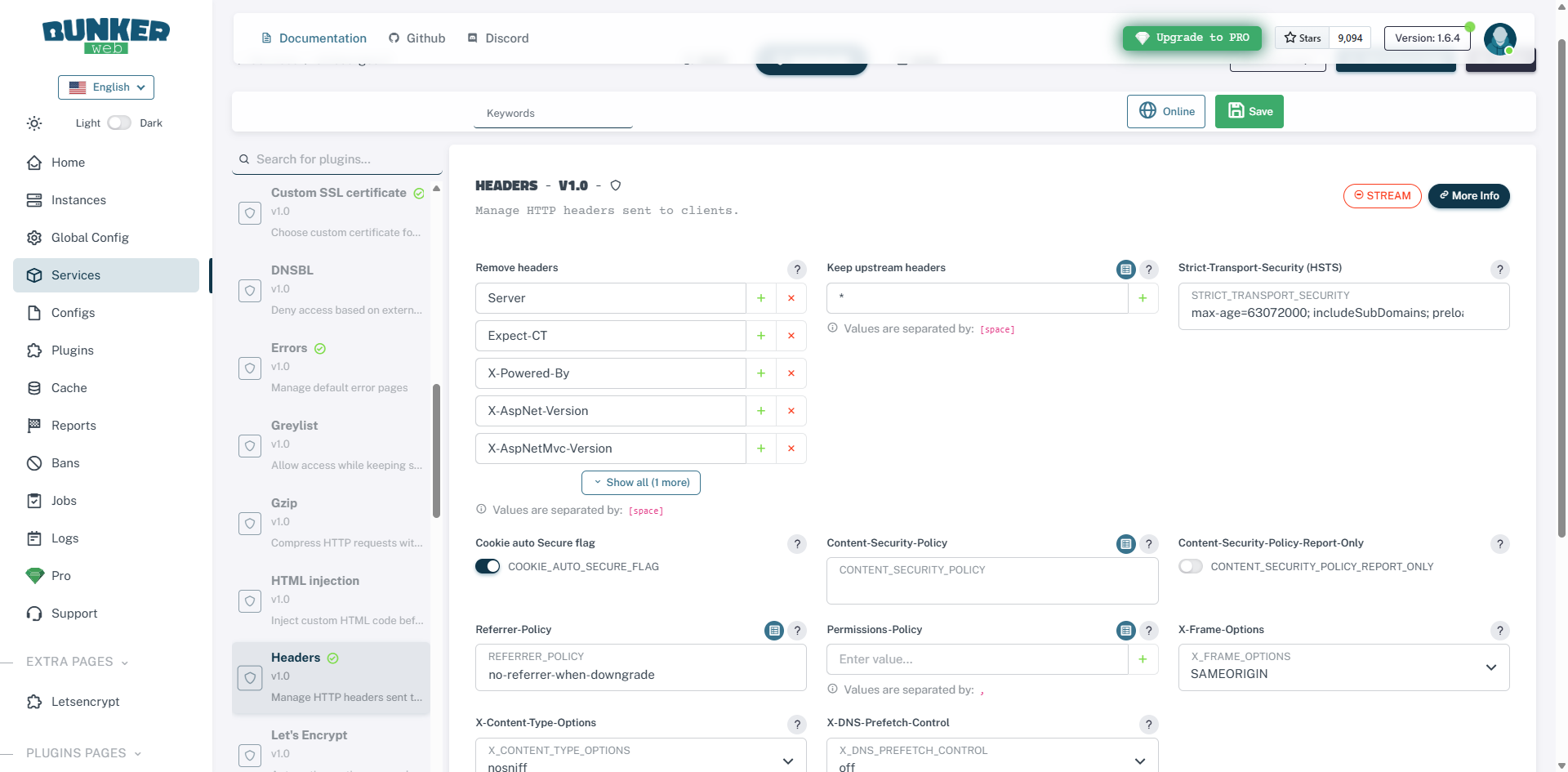1568x772 pixels.
Task: Open Global Config in the sidebar
Action: click(x=90, y=238)
